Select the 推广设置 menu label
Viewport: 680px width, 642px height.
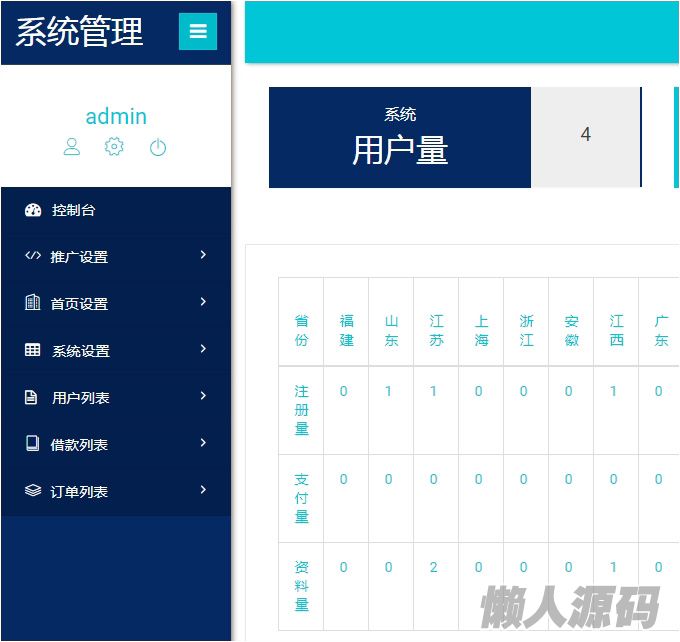pos(79,257)
